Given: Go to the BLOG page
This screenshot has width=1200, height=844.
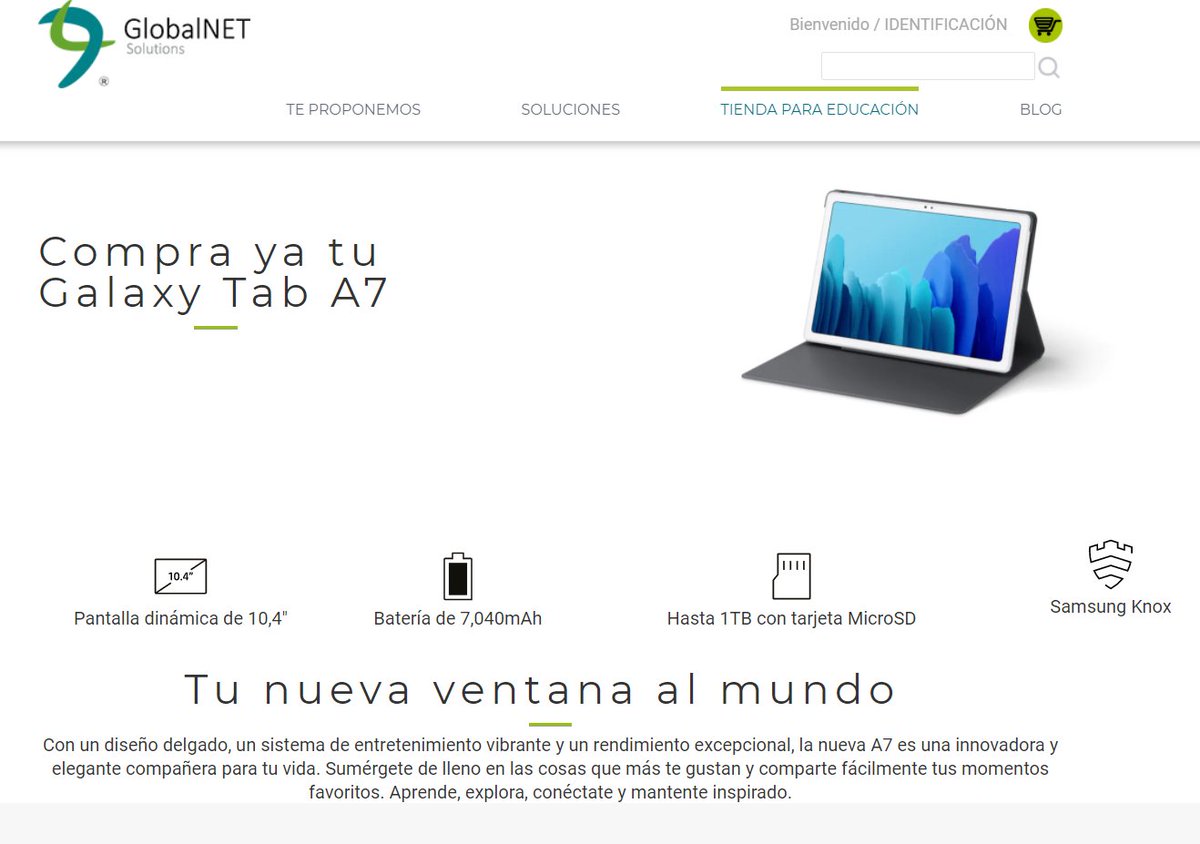Looking at the screenshot, I should pyautogui.click(x=1041, y=110).
